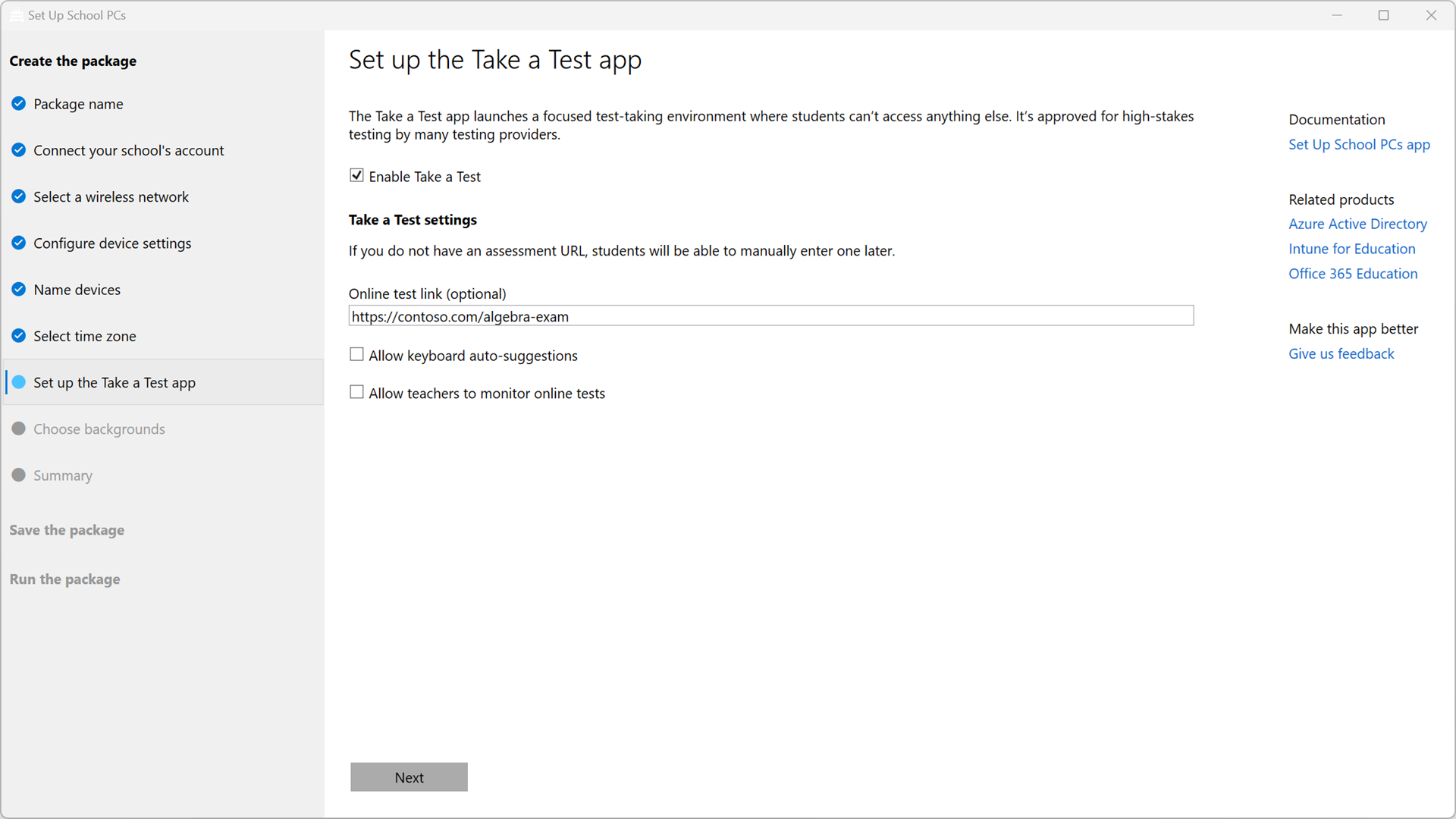Screen dimensions: 1456x819
Task: Click the Select time zone checkmark icon
Action: [19, 335]
